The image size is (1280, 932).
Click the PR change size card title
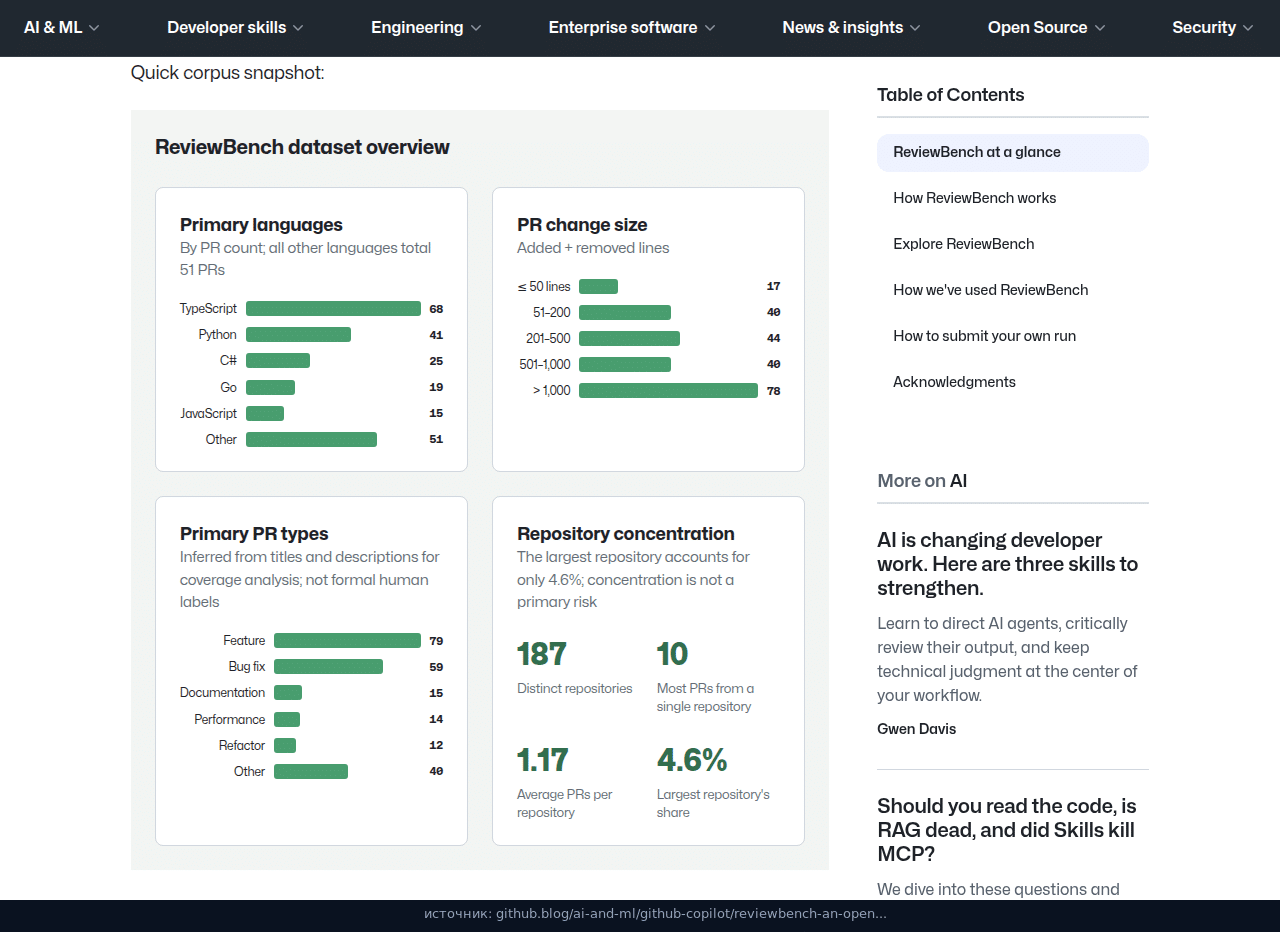coord(582,225)
